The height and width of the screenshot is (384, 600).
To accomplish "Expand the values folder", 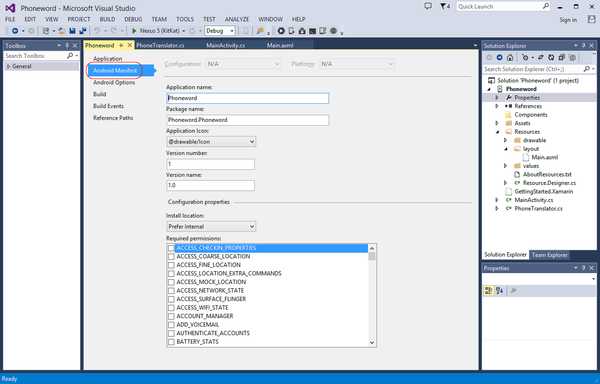I will [x=505, y=166].
